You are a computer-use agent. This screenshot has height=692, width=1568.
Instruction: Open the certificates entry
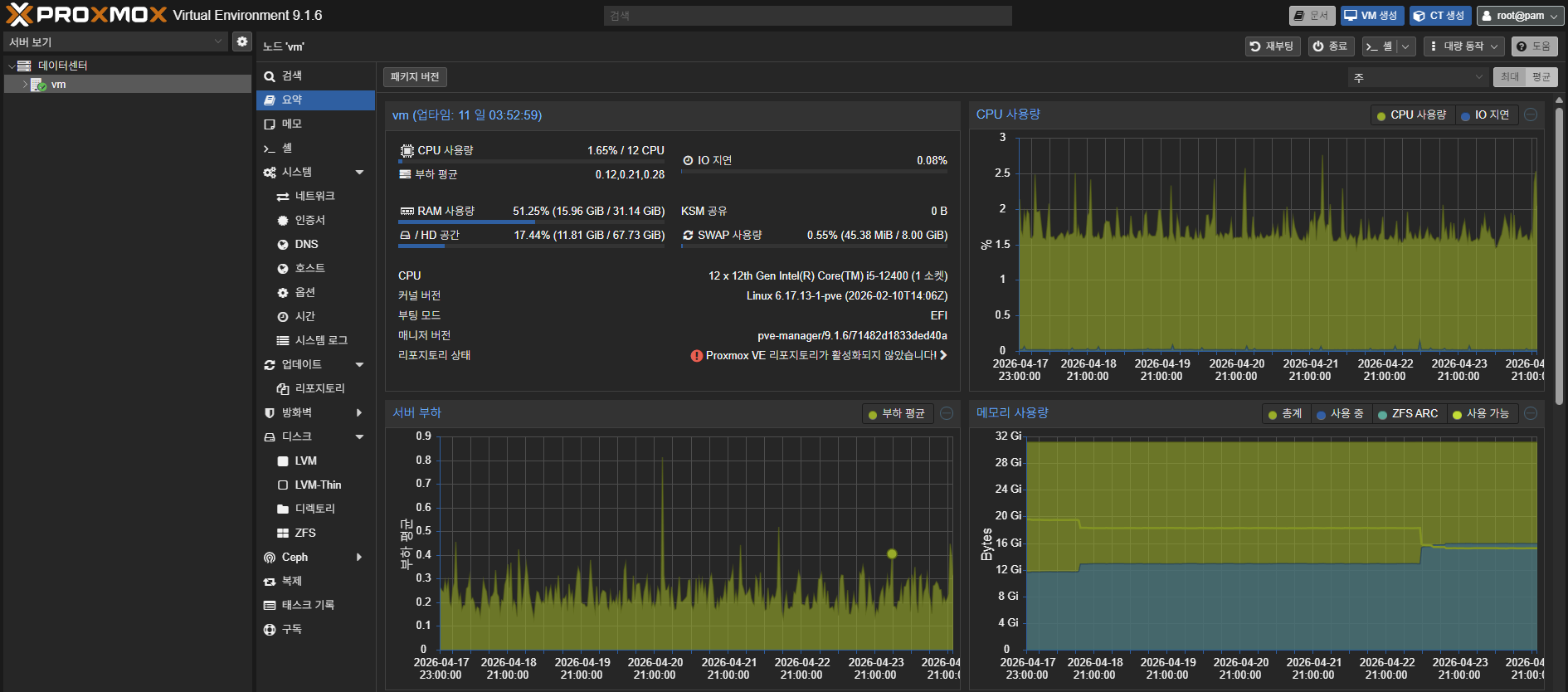point(309,220)
